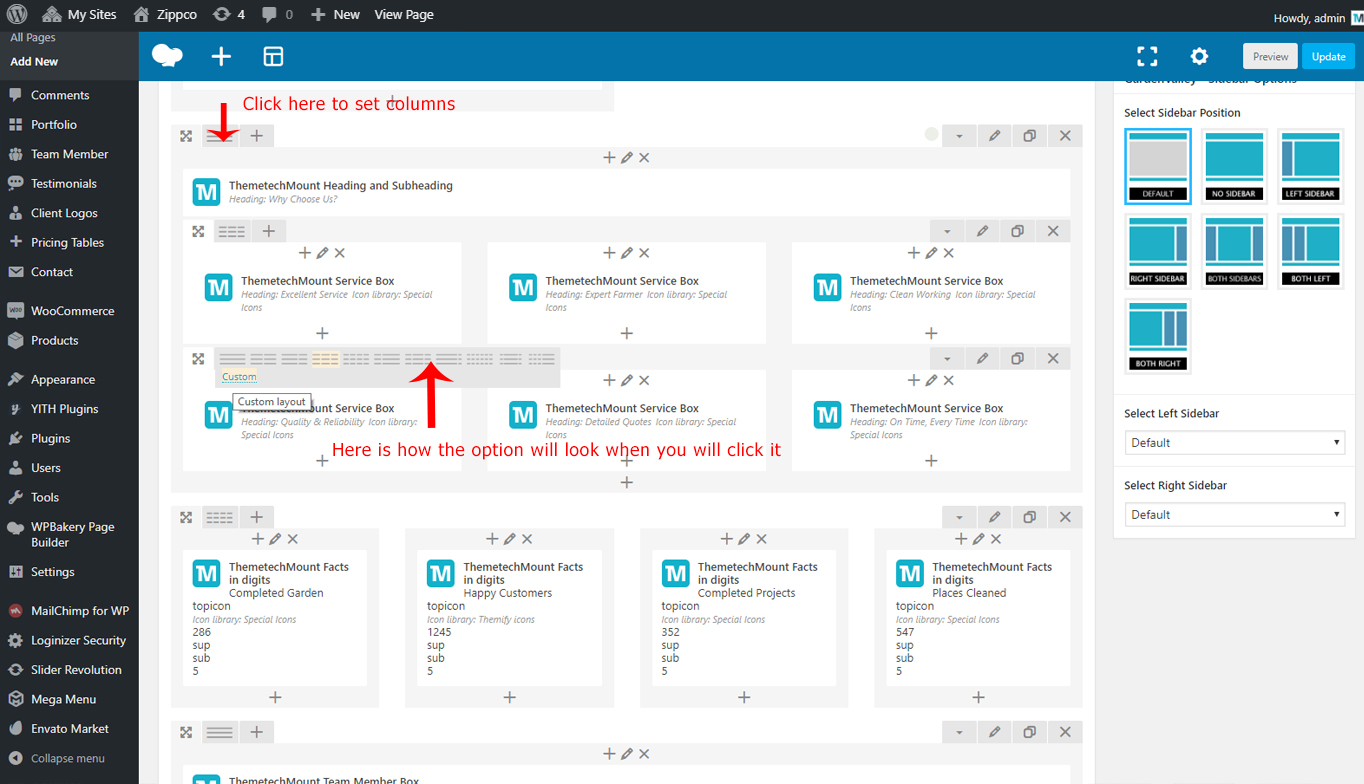The width and height of the screenshot is (1364, 784).
Task: Toggle full screen mode icon
Action: click(x=1147, y=56)
